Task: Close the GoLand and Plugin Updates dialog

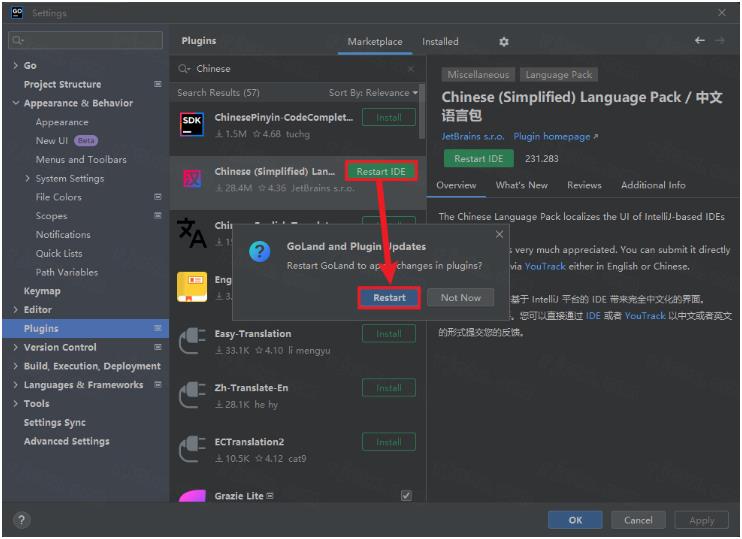Action: click(499, 234)
